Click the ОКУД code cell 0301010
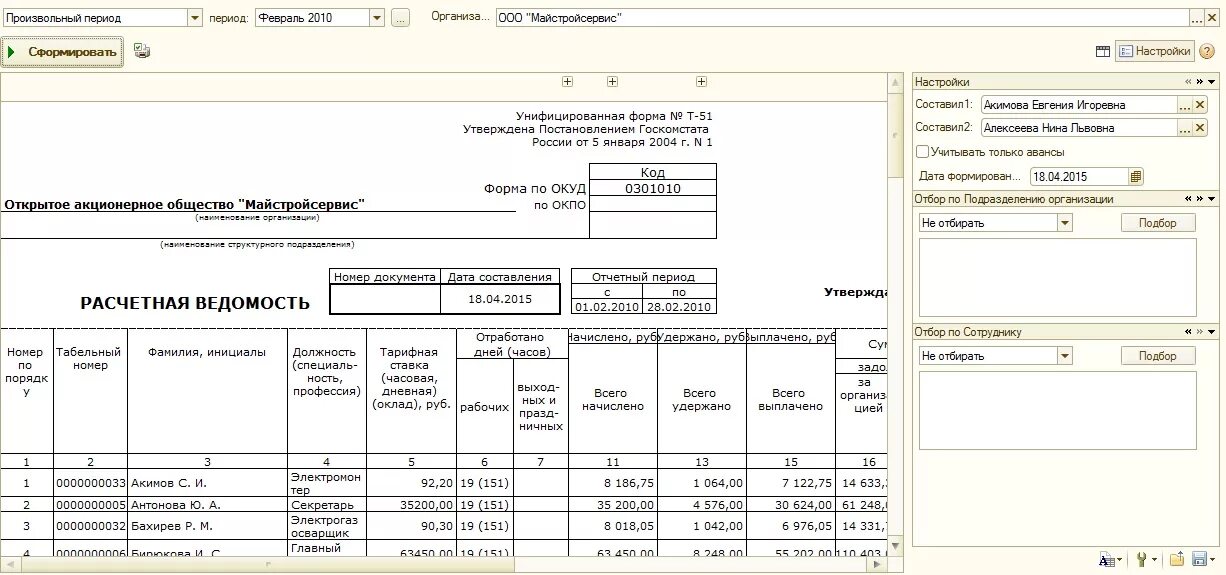 [653, 188]
